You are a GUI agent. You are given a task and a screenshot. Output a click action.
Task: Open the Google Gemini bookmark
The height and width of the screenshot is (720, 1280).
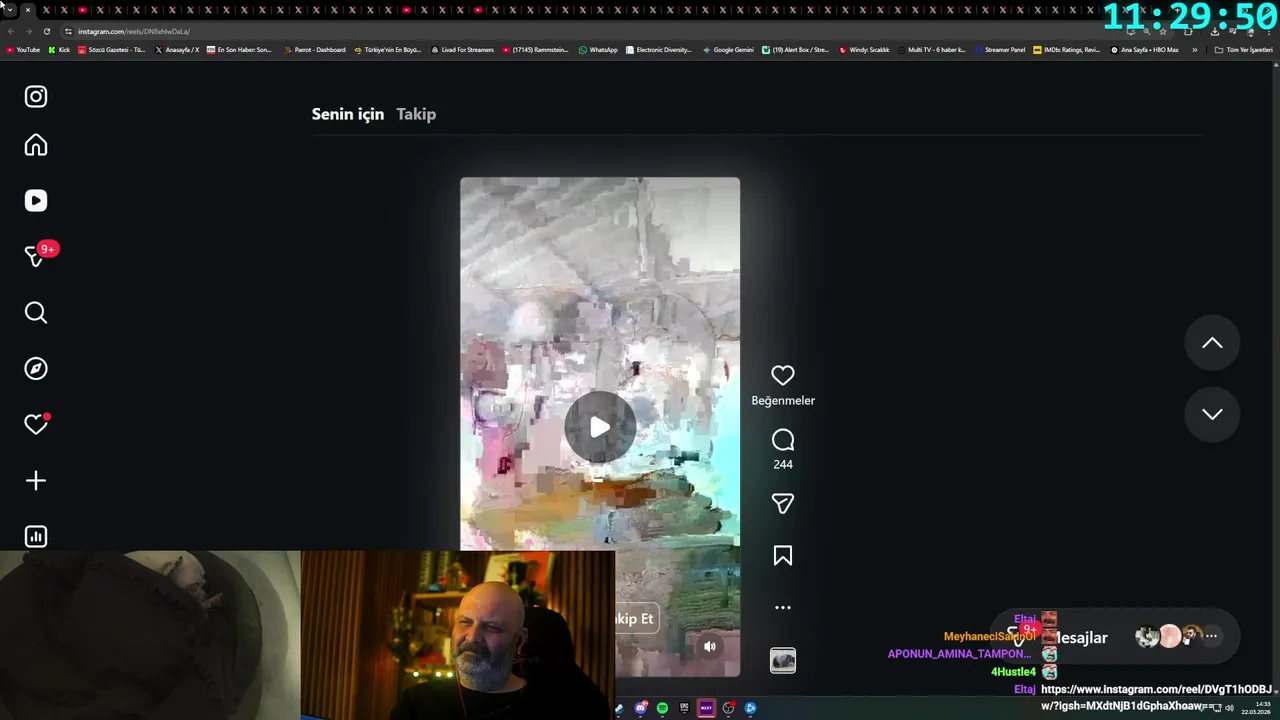click(x=728, y=50)
